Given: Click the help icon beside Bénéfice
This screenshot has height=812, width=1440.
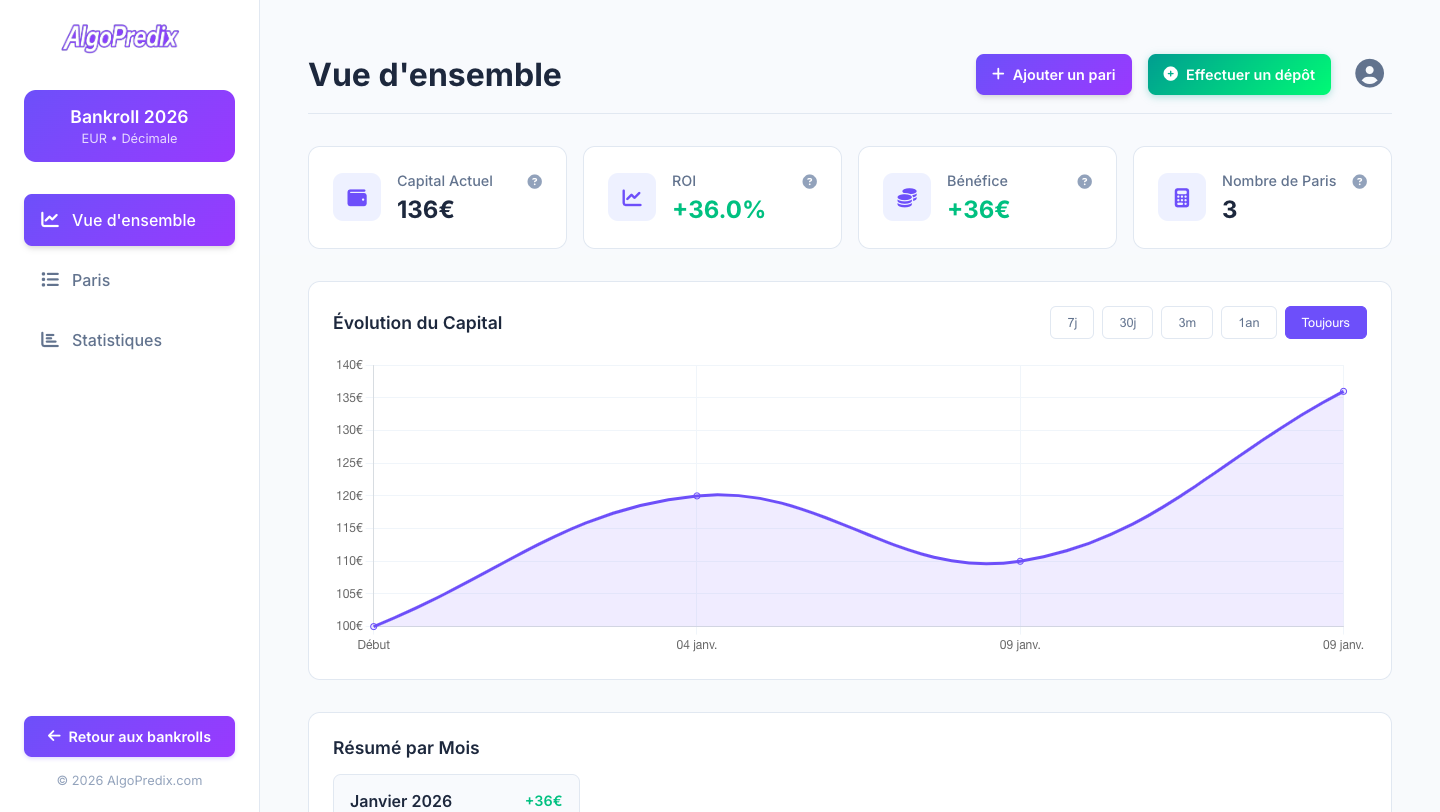Looking at the screenshot, I should 1085,182.
